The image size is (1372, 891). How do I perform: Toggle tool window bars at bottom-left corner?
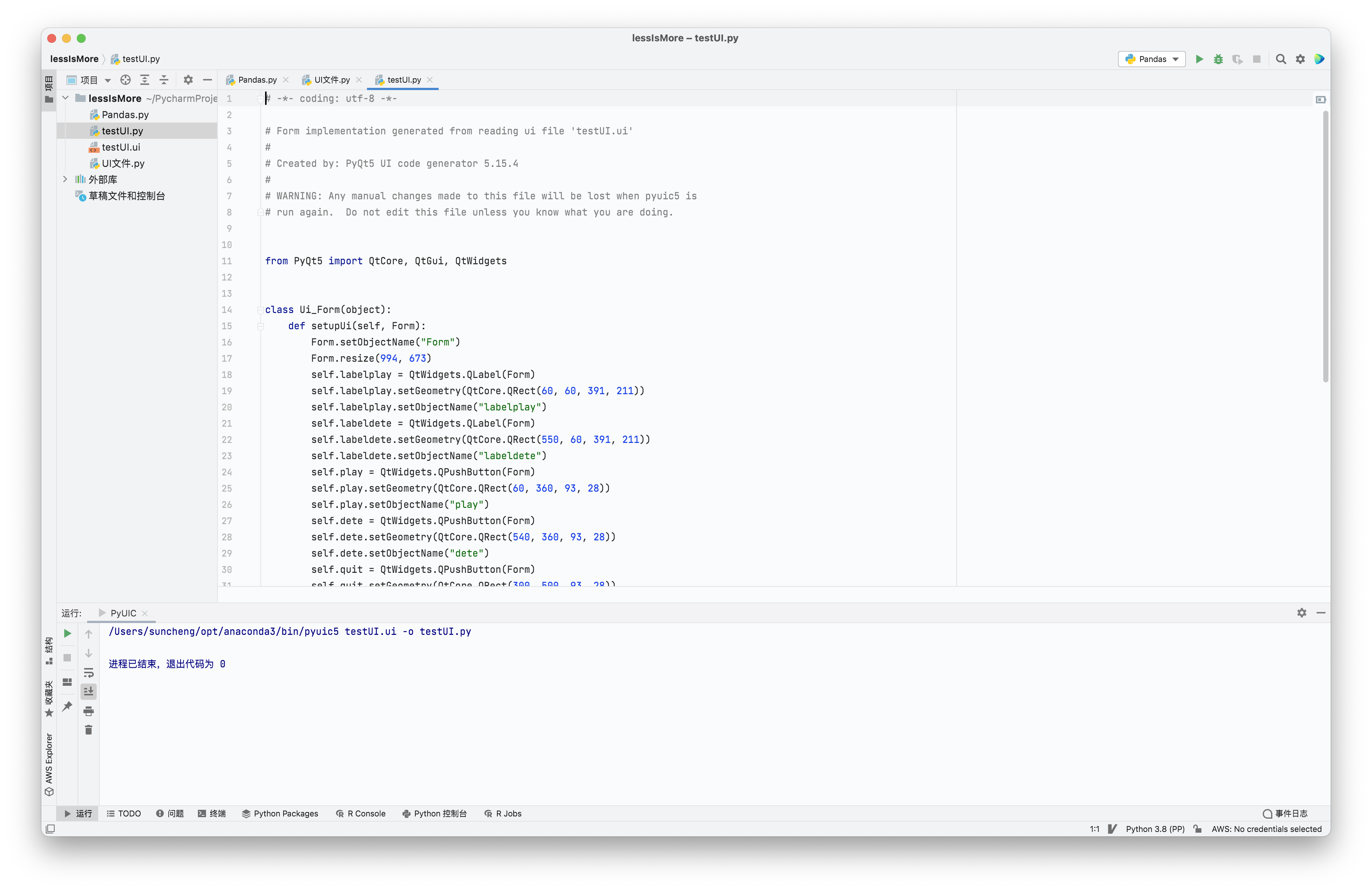tap(50, 829)
